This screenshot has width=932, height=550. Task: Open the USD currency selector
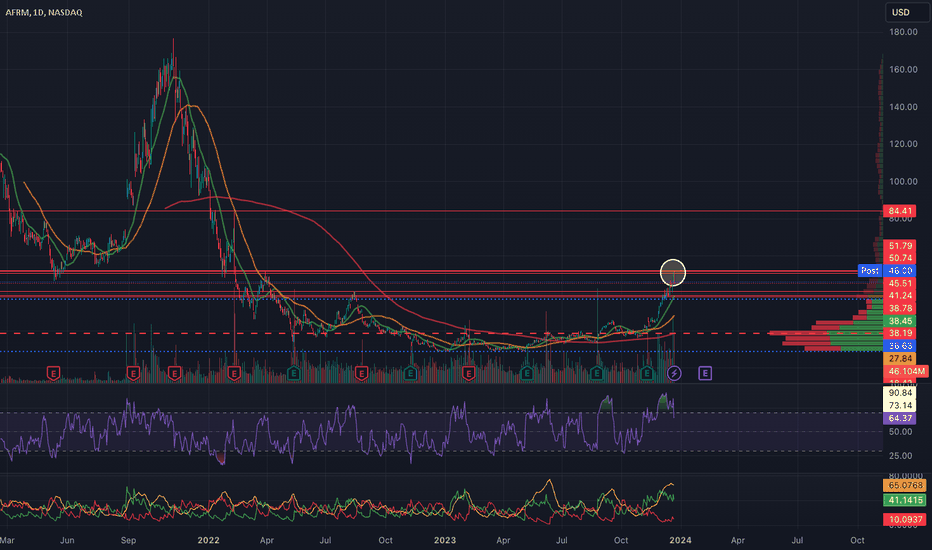pyautogui.click(x=907, y=12)
